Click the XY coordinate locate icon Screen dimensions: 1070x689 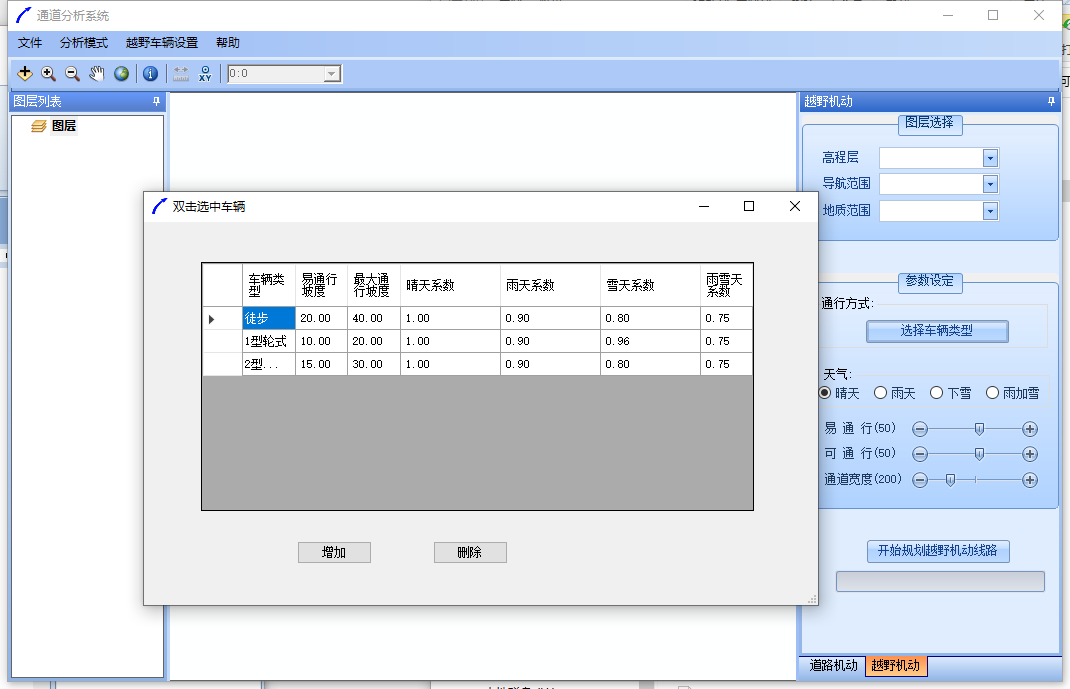205,73
